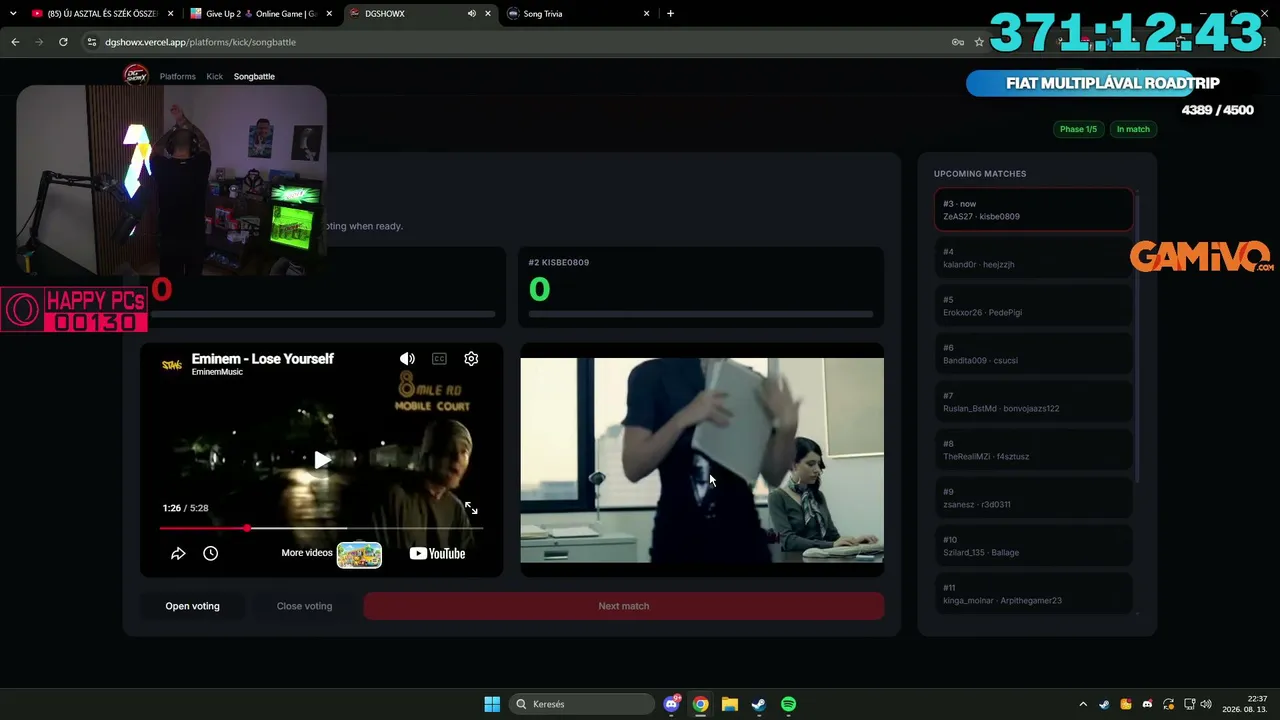Play the Eminem Lose Yourself video

pos(322,460)
